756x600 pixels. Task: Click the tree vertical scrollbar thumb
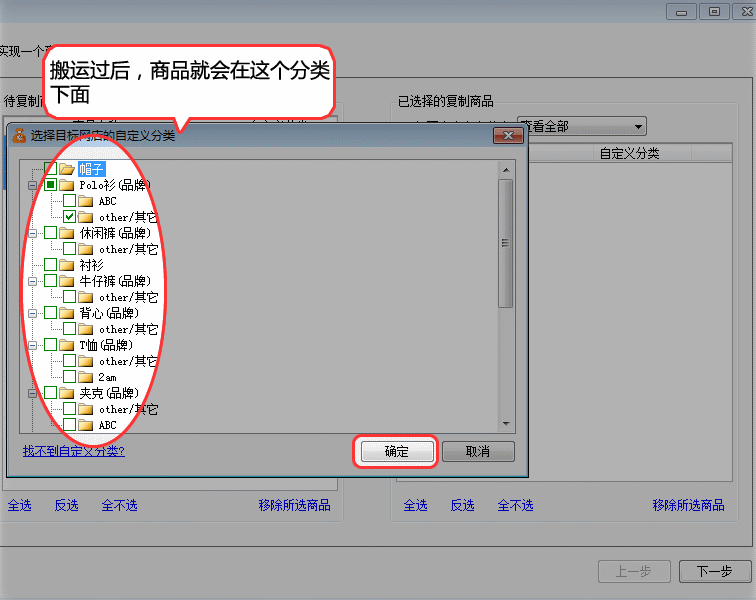(x=506, y=243)
